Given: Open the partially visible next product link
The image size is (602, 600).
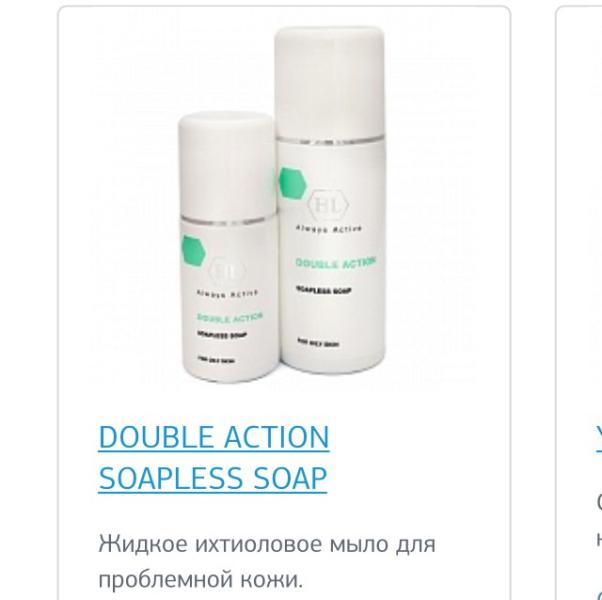Looking at the screenshot, I should (599, 438).
